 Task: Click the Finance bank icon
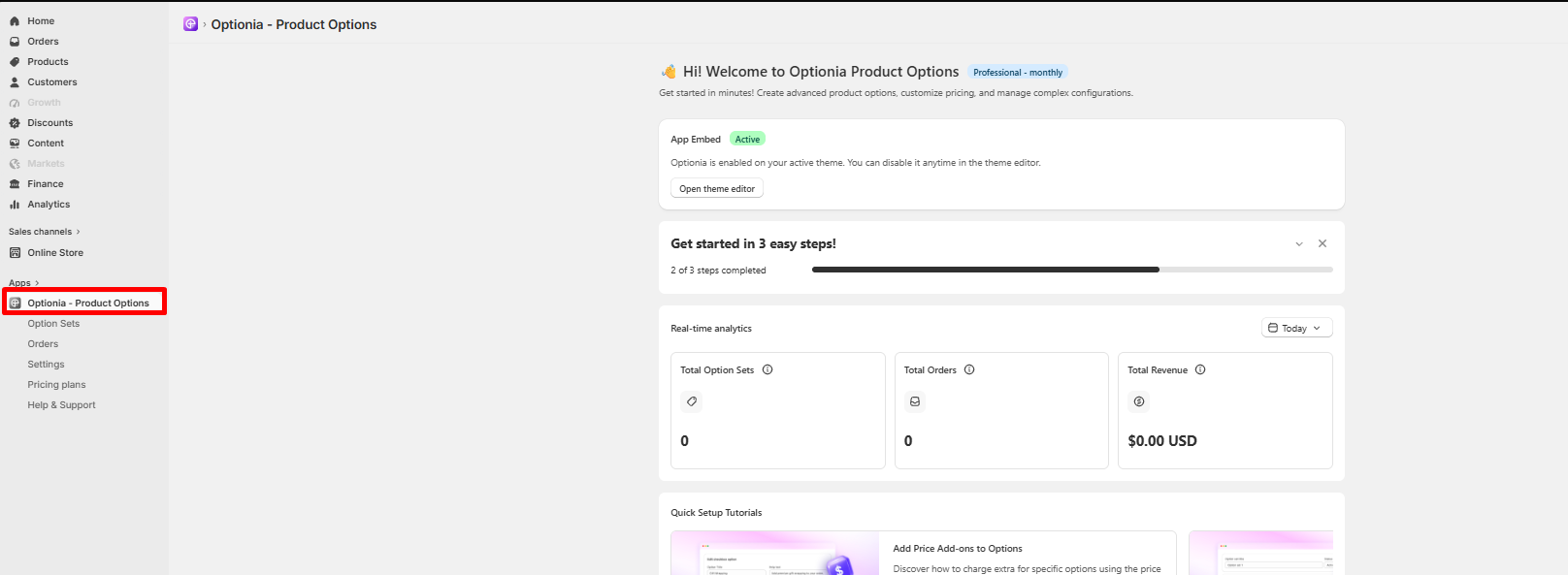tap(15, 184)
